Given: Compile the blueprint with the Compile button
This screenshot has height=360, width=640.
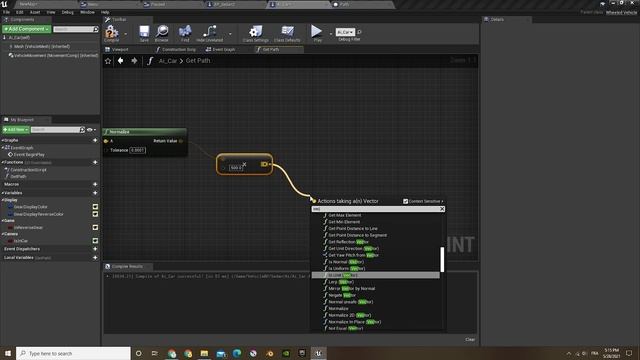Looking at the screenshot, I should click(111, 33).
